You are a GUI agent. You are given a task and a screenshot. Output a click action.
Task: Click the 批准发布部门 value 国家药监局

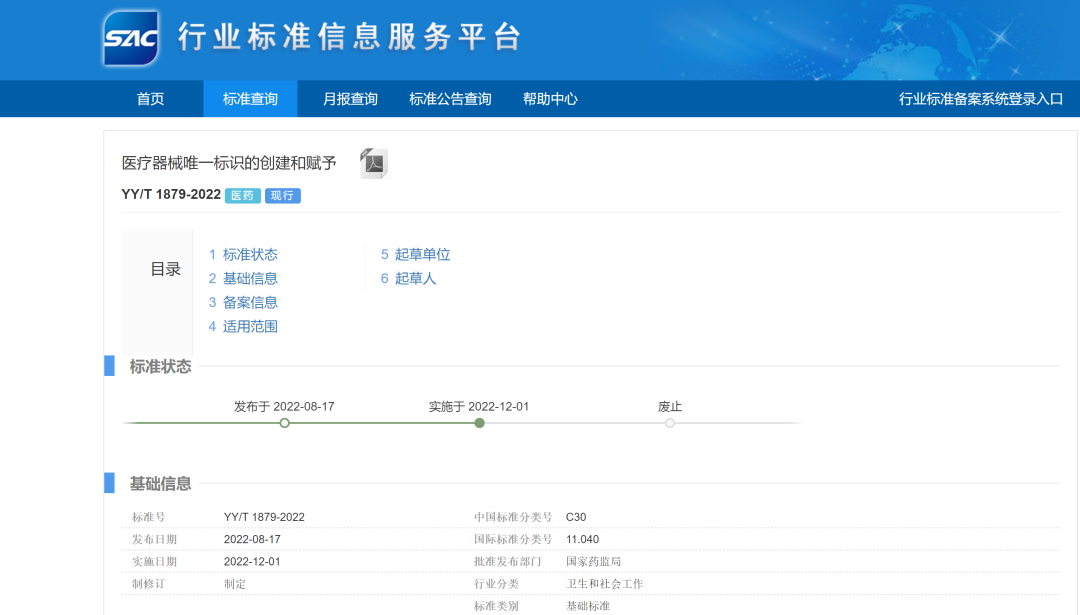[x=594, y=562]
